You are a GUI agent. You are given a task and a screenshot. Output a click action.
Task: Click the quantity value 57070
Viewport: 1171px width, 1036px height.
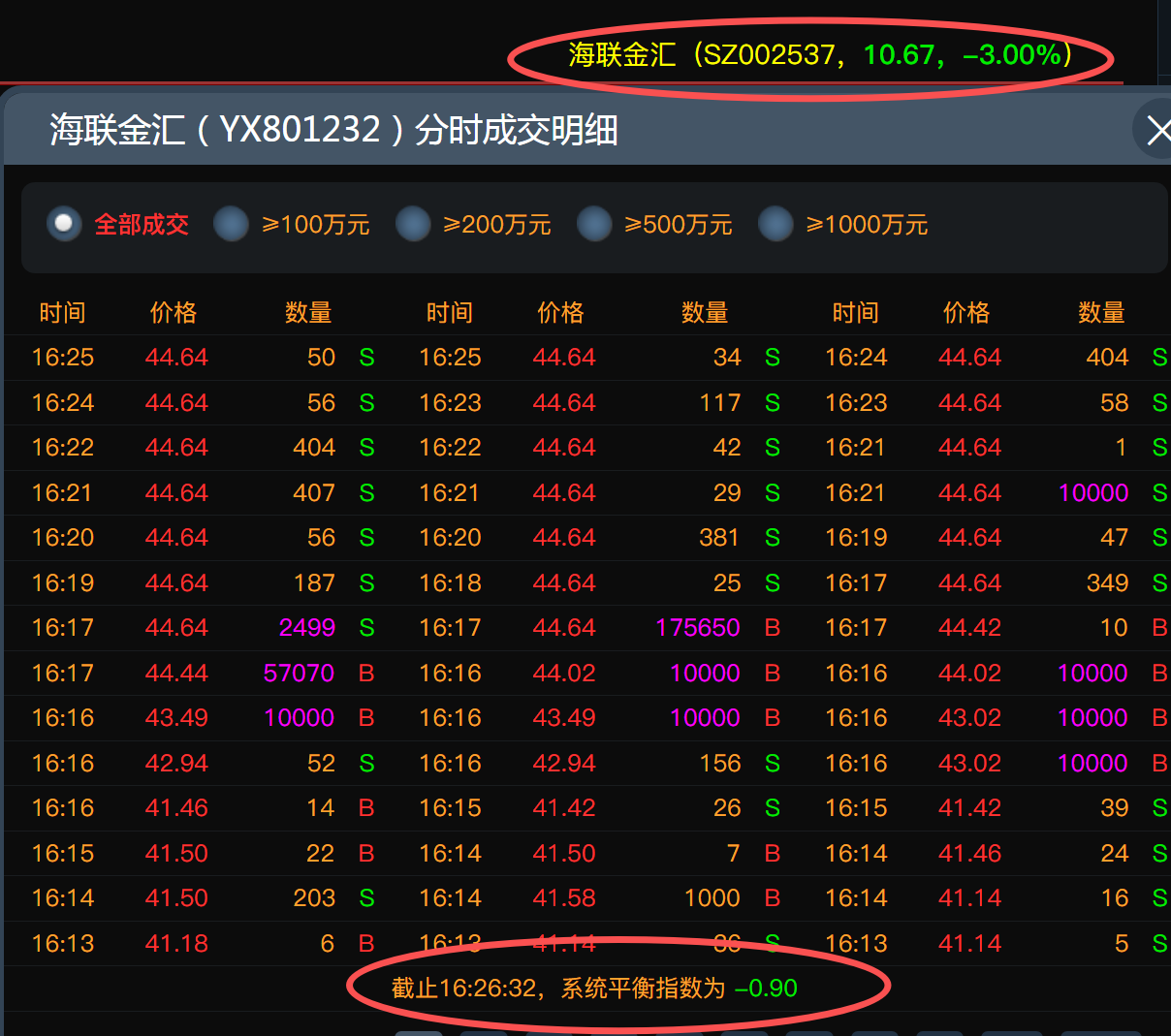(x=299, y=673)
